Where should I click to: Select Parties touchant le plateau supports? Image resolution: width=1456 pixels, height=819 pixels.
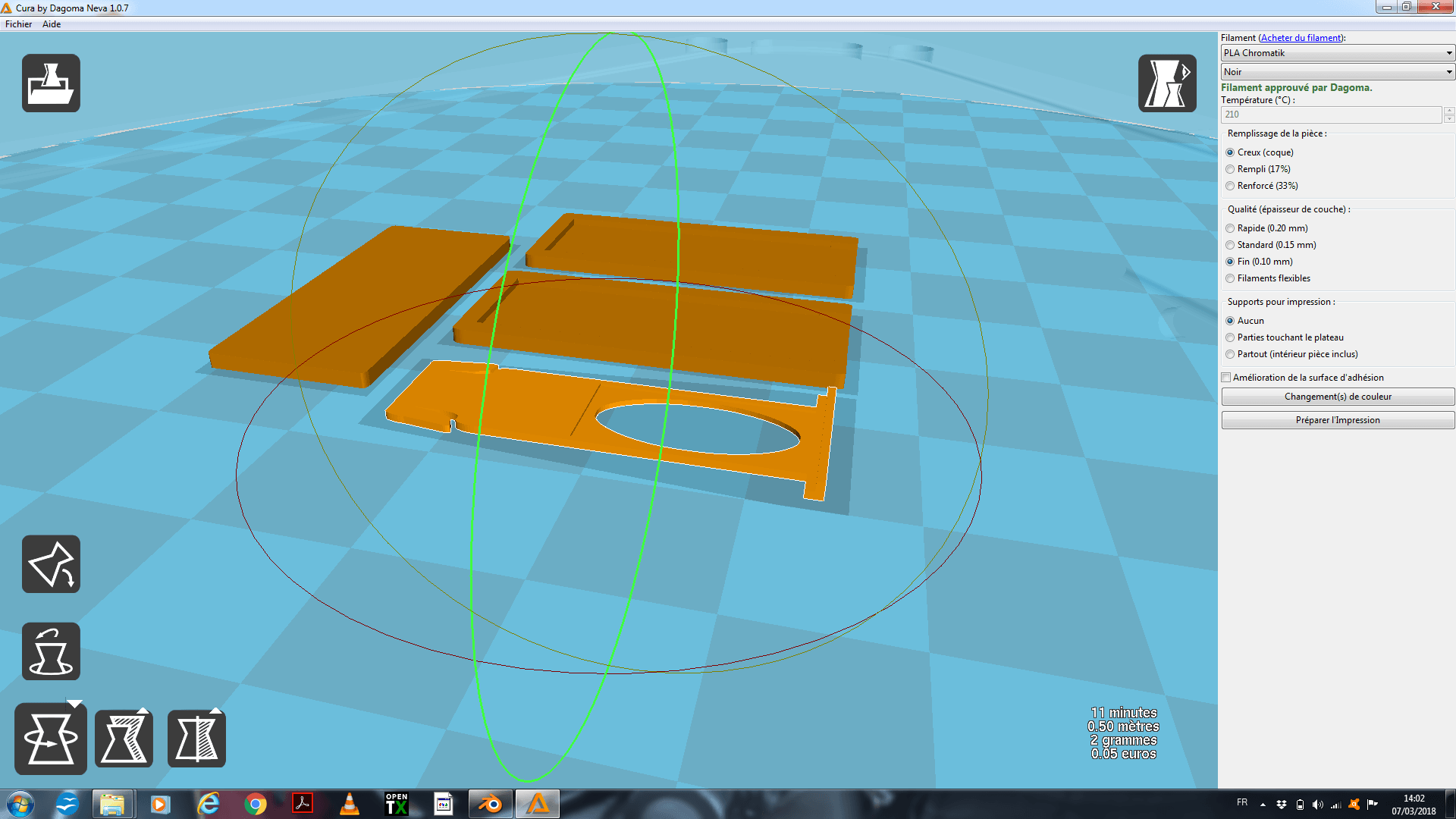coord(1230,337)
